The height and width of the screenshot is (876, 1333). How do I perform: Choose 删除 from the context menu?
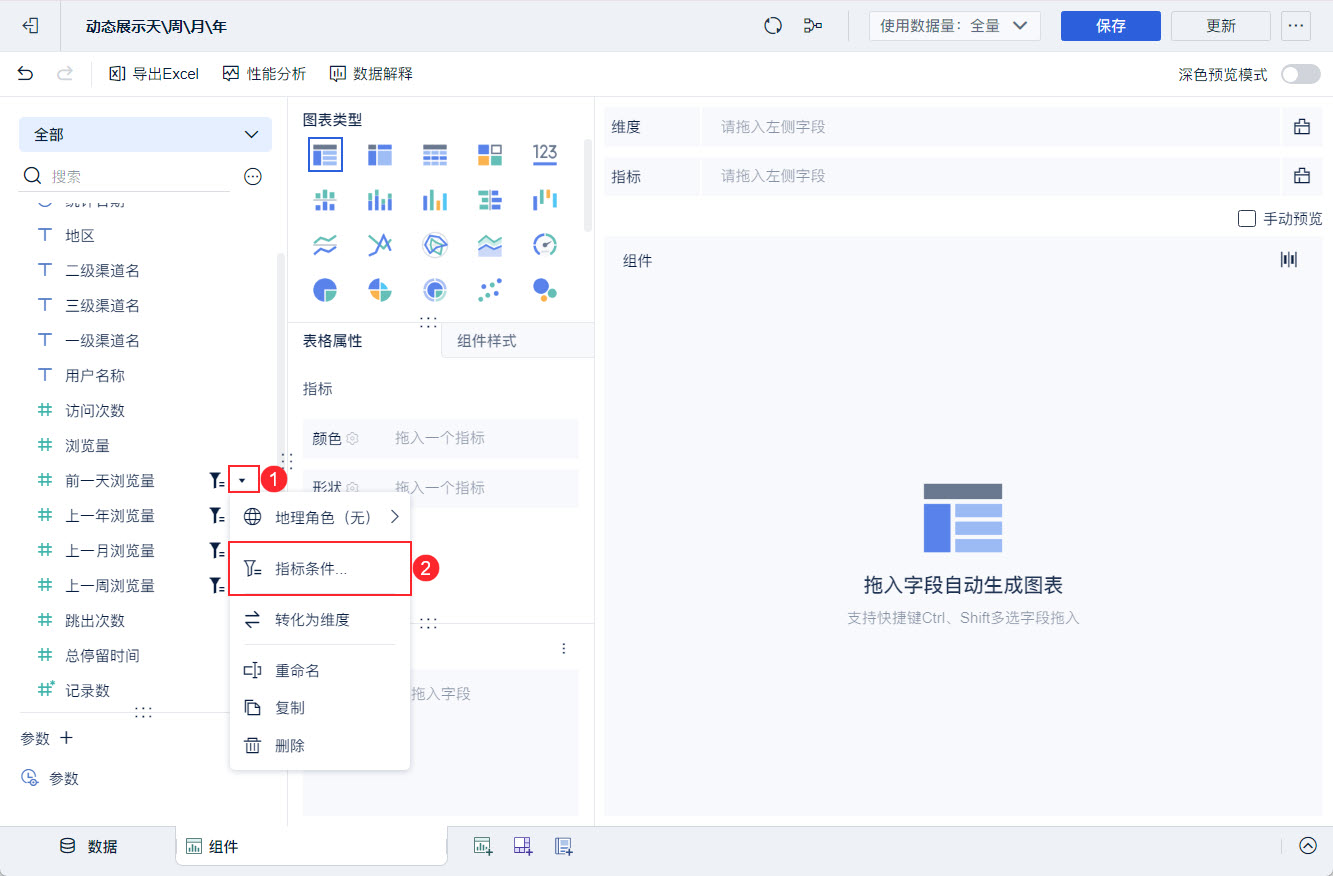point(320,746)
